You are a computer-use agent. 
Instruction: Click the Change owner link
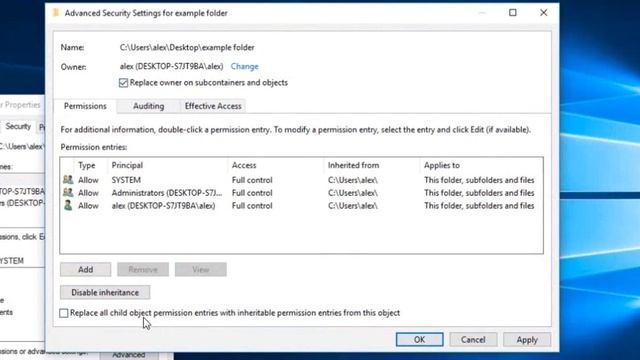244,66
